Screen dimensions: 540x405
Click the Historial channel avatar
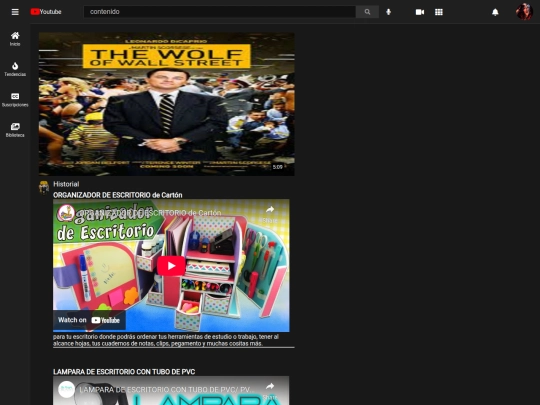[44, 188]
